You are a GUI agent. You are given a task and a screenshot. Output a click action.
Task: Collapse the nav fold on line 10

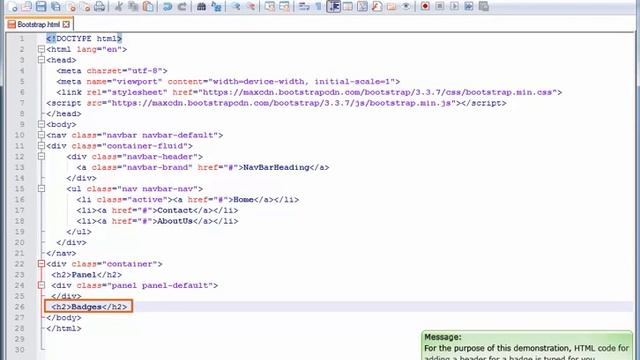41,135
